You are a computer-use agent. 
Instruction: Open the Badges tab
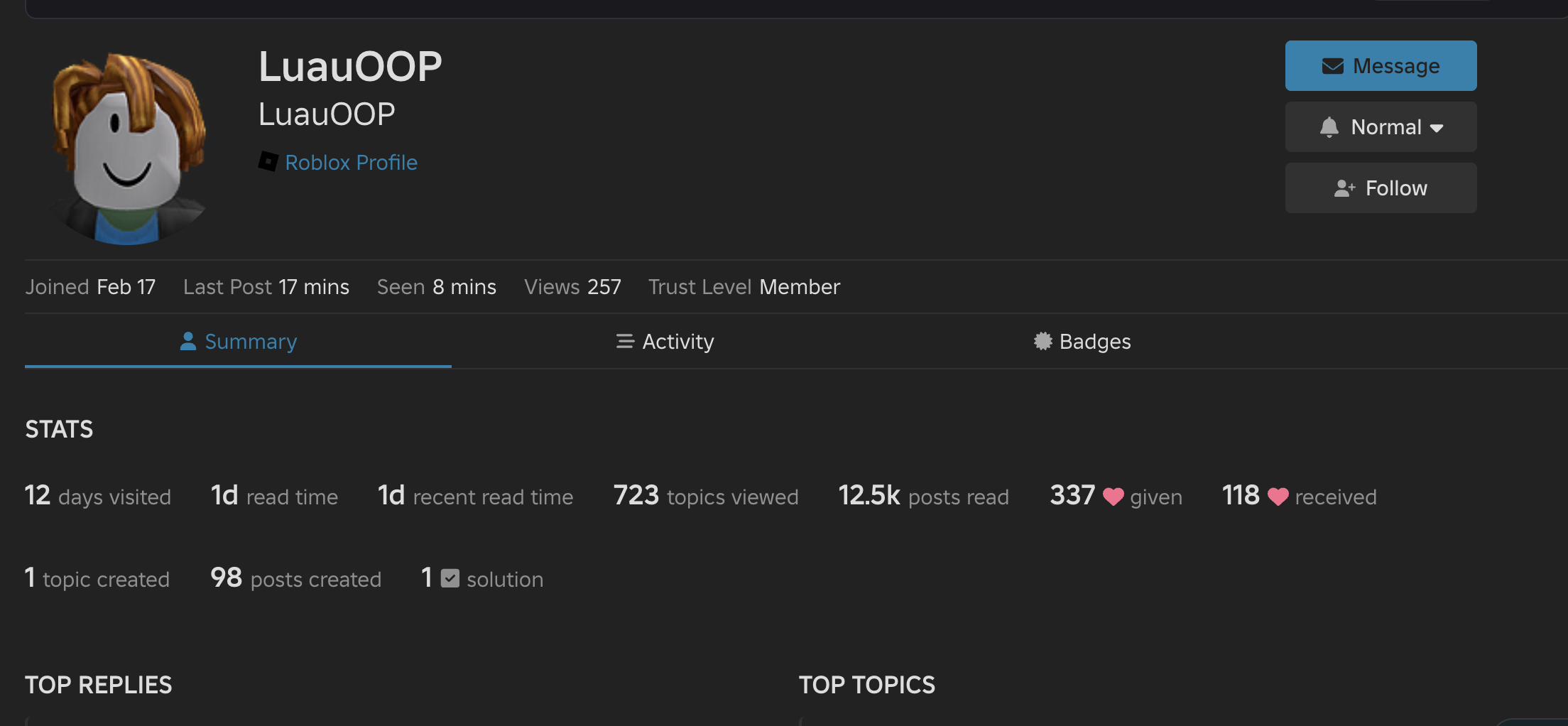point(1082,342)
